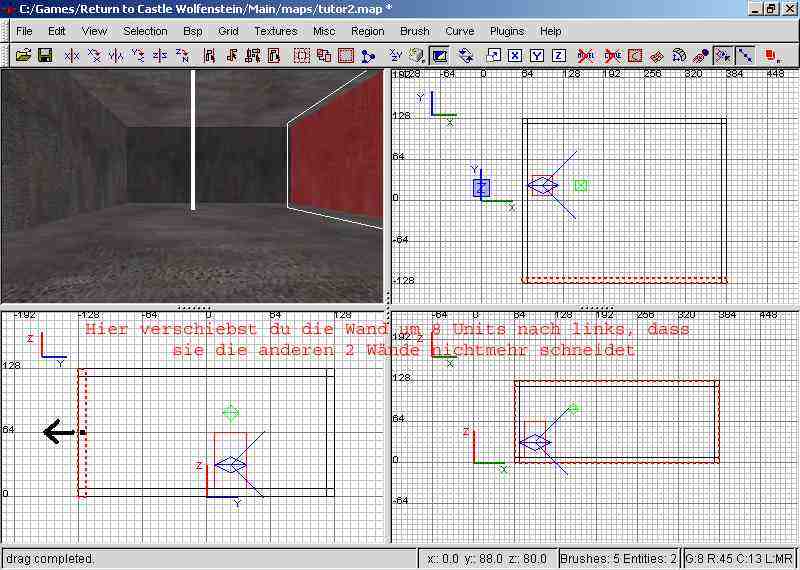Activate the Clipper tool
Screen dimensions: 800x570
click(x=368, y=55)
